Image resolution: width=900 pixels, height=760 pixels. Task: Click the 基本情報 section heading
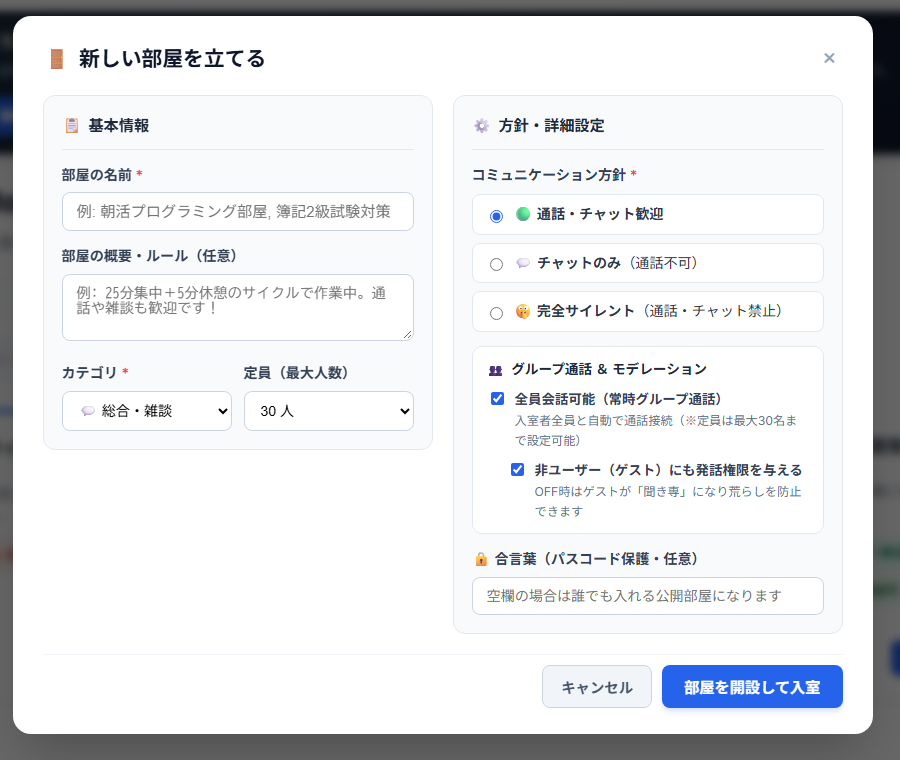[119, 125]
